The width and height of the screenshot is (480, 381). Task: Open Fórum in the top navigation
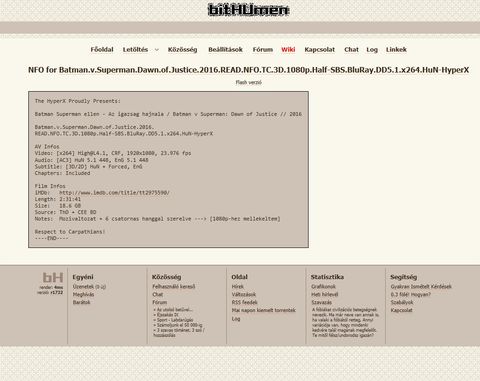coord(263,49)
